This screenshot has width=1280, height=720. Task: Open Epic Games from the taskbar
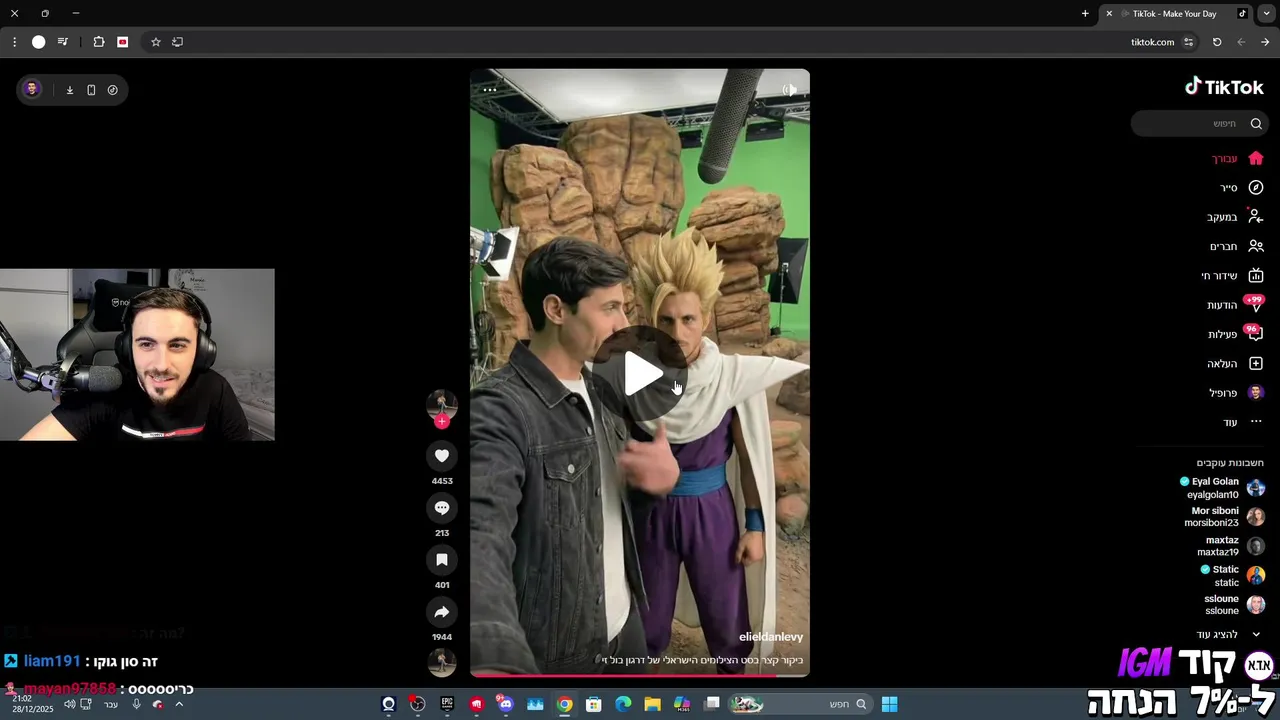(447, 704)
